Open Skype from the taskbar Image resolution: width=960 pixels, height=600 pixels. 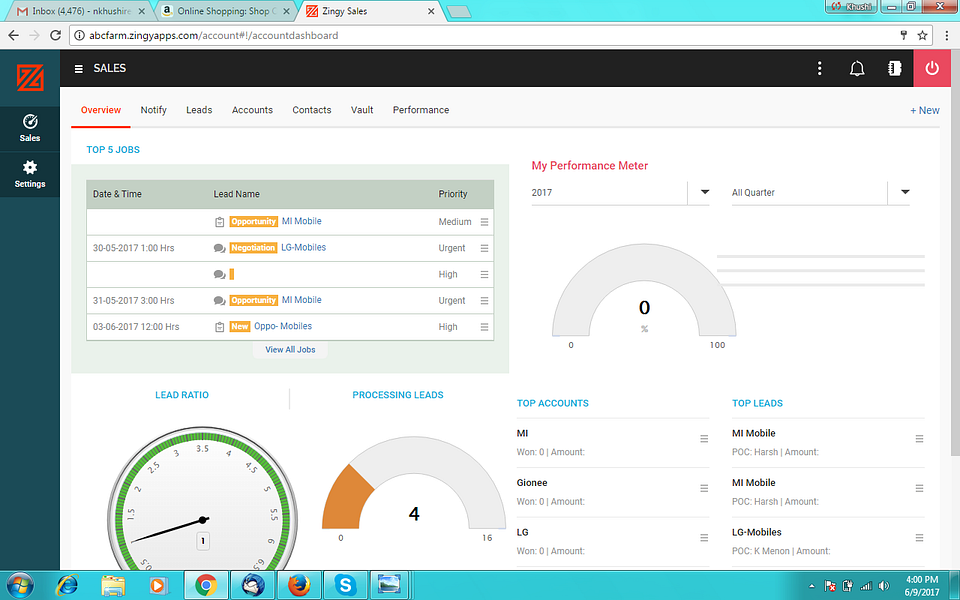tap(345, 585)
